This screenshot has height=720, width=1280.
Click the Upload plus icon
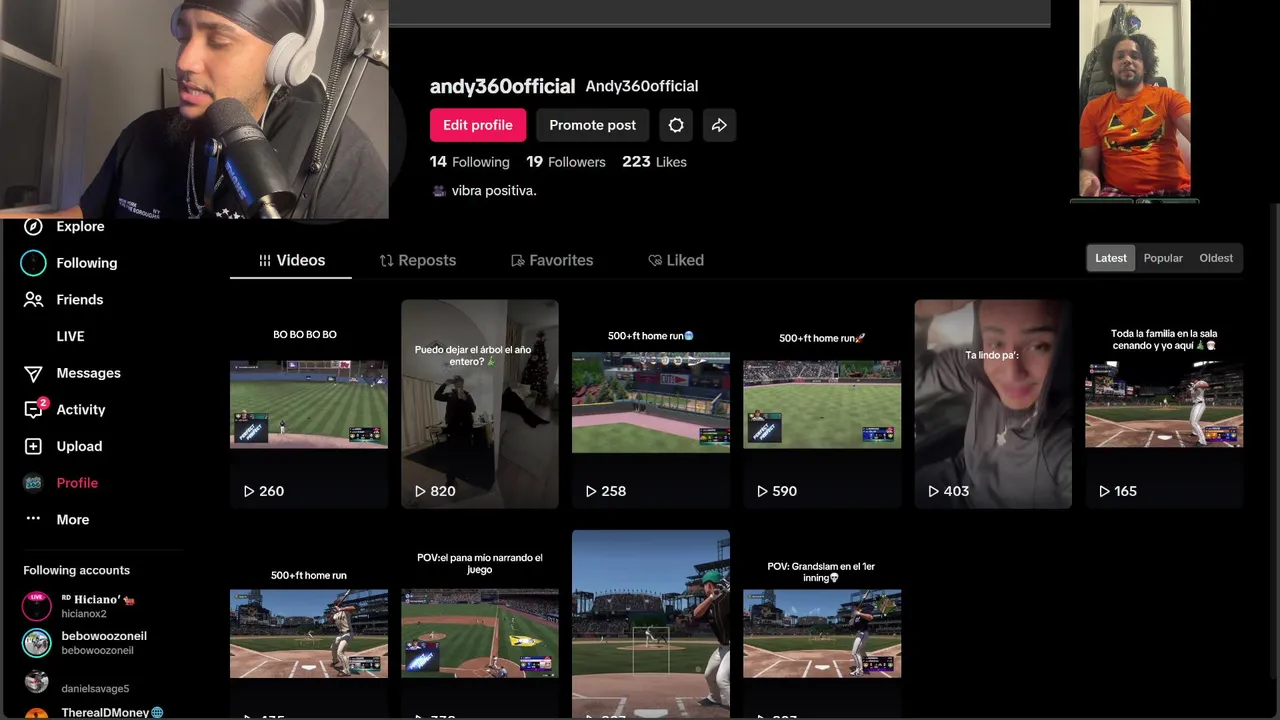[x=33, y=446]
